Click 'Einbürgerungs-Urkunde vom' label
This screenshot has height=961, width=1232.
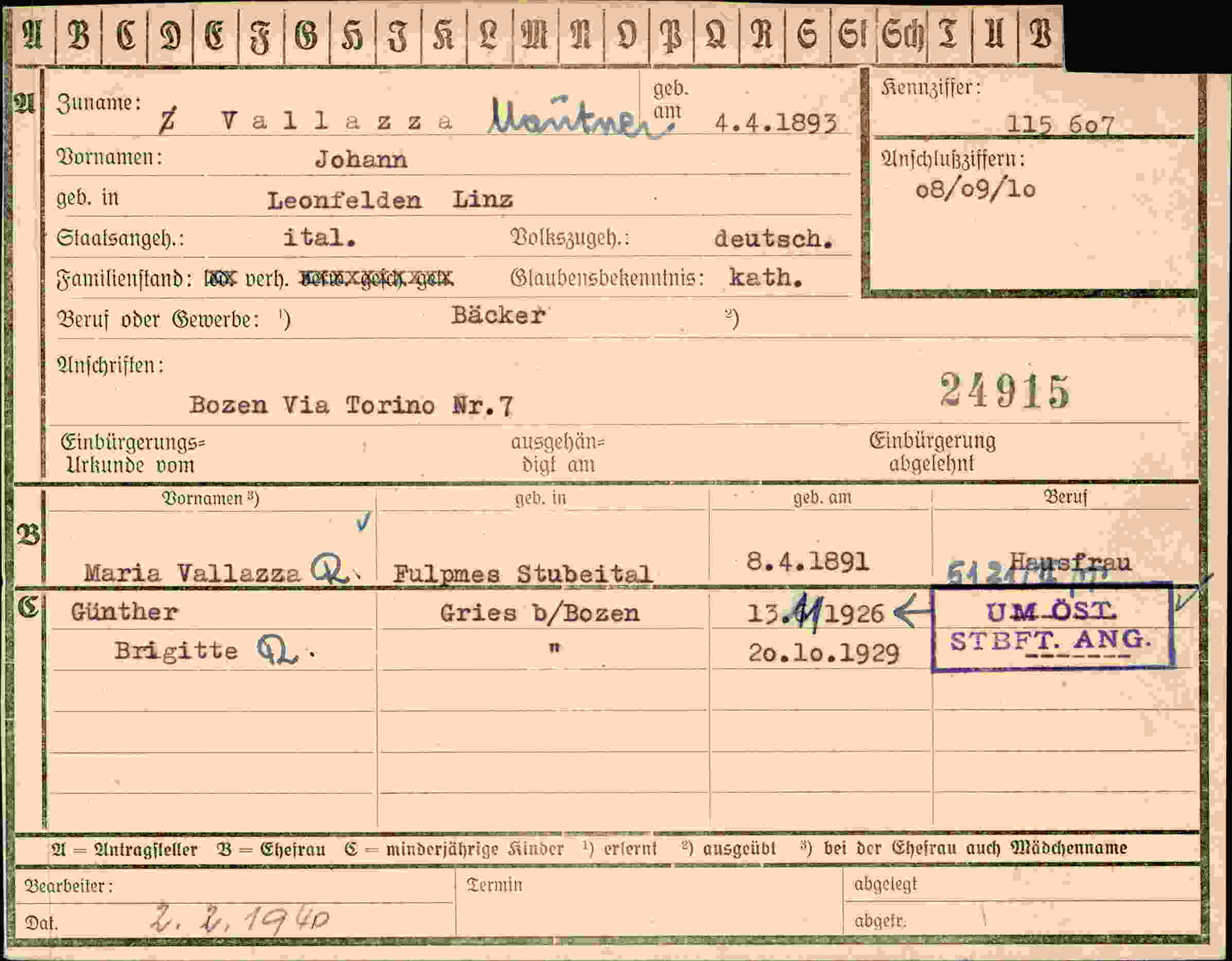pos(133,454)
